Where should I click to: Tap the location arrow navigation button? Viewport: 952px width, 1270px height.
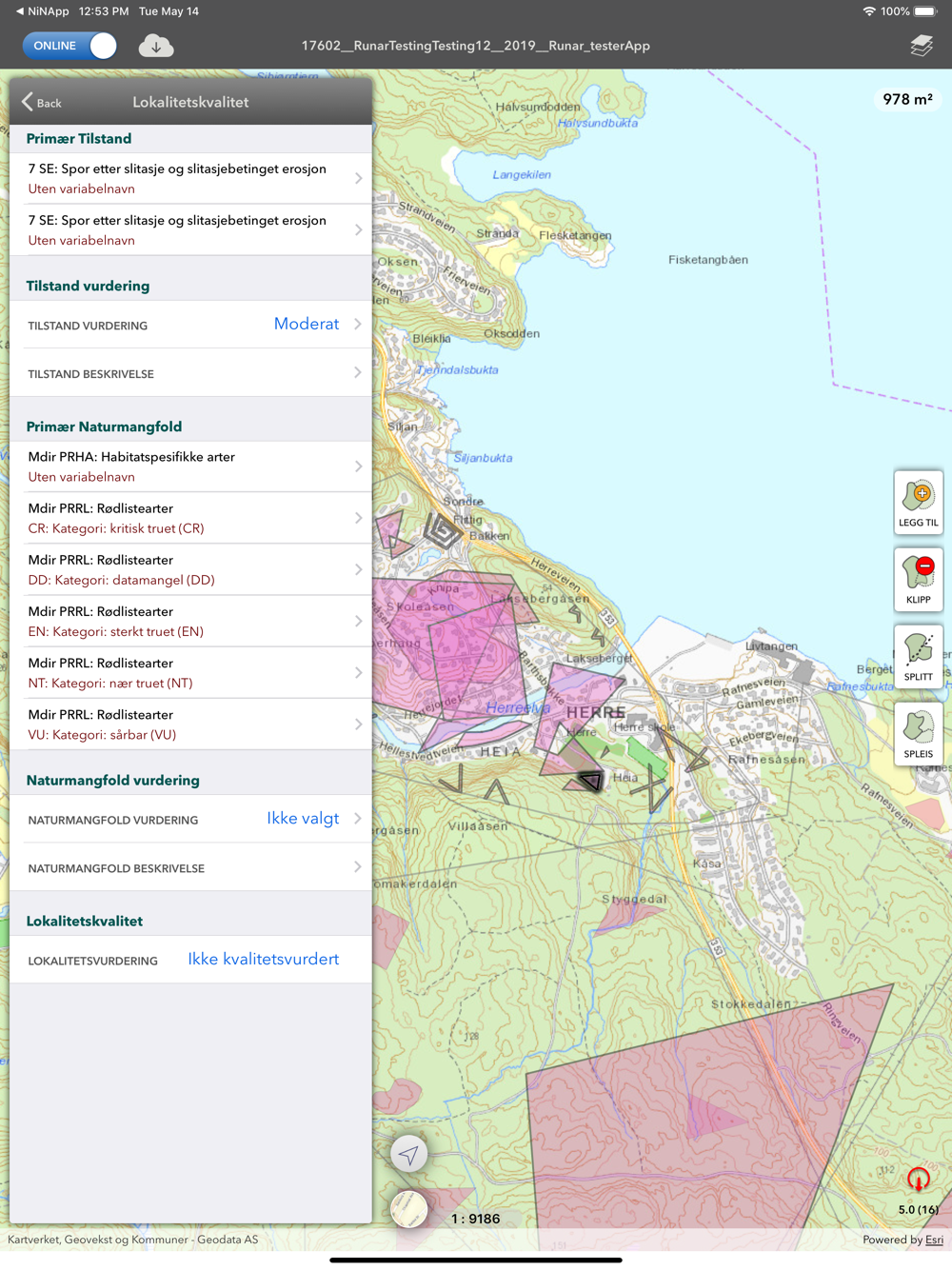[409, 1155]
